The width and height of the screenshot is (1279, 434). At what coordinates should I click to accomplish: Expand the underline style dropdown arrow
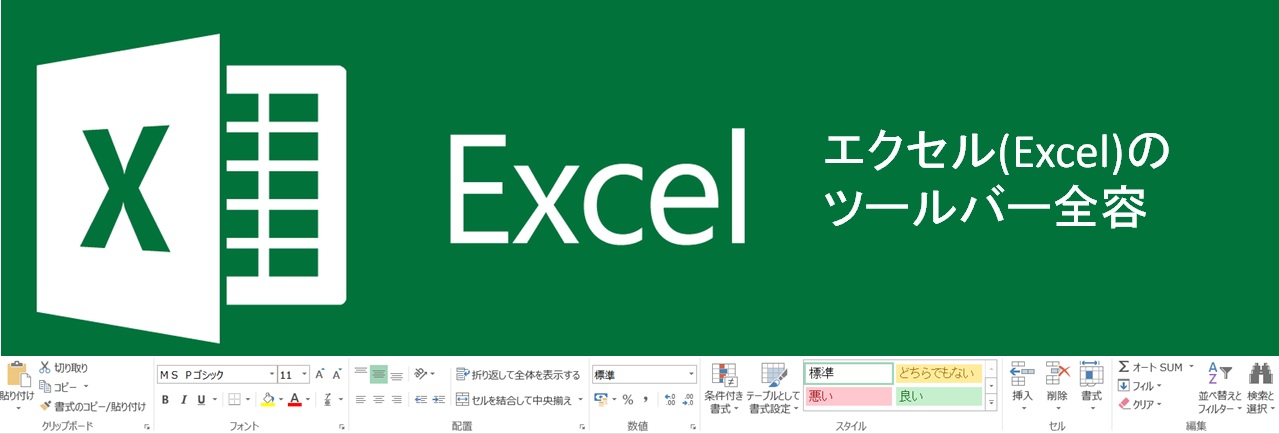214,399
